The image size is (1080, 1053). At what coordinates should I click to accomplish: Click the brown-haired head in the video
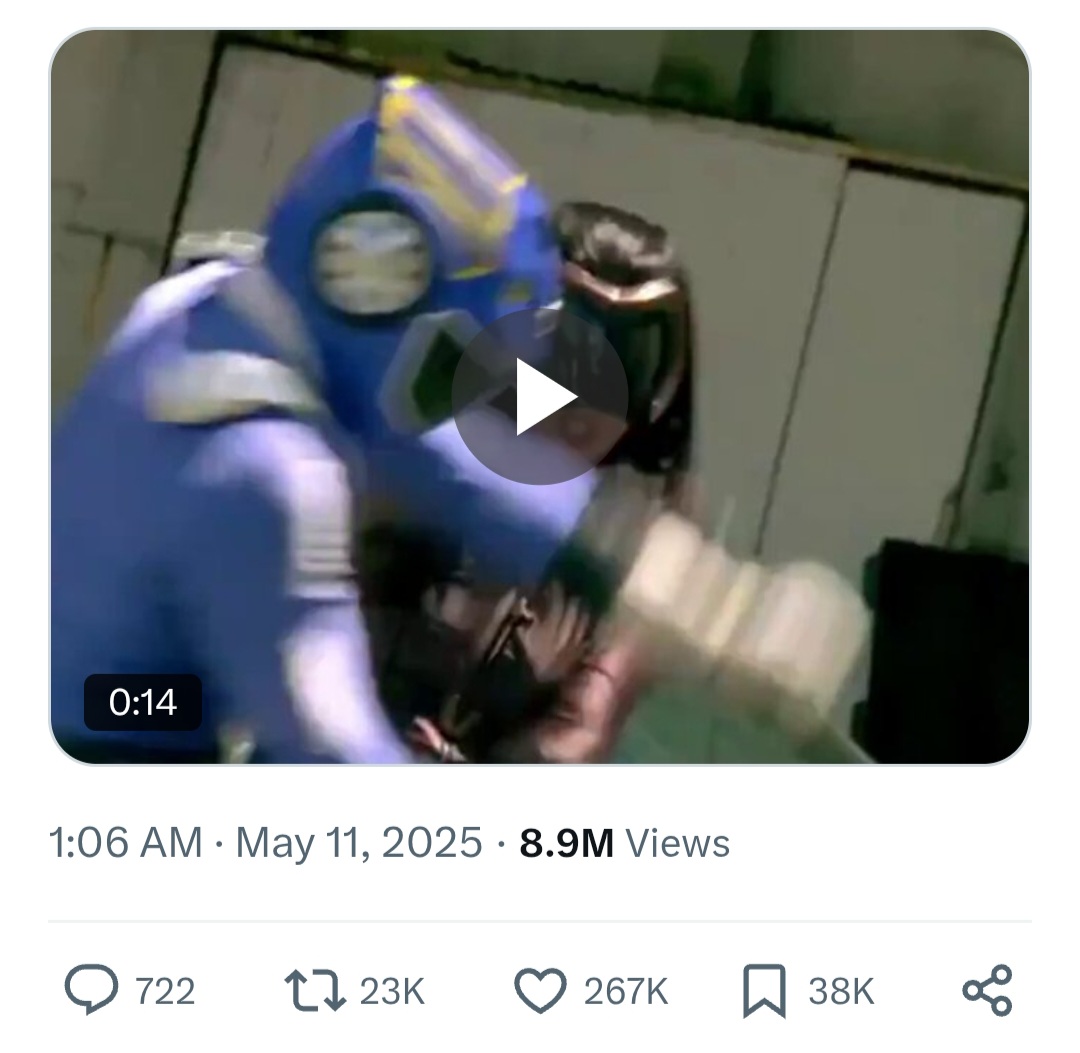click(623, 331)
